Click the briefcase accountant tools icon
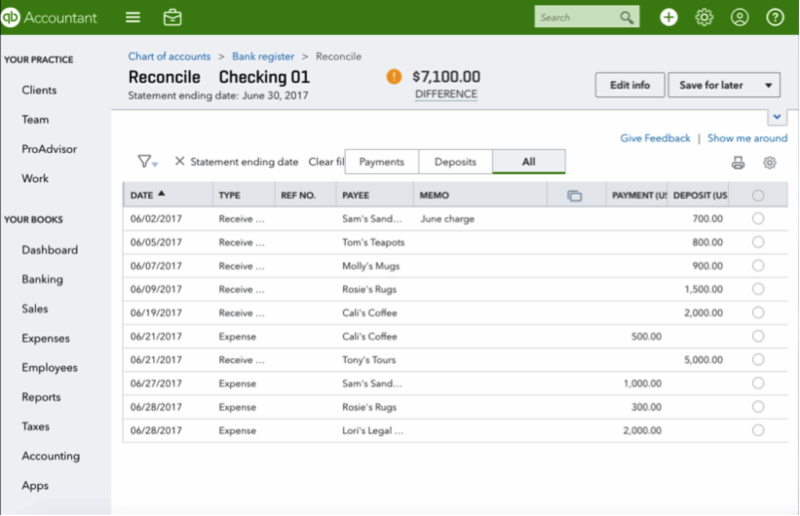The height and width of the screenshot is (516, 800). pos(173,17)
